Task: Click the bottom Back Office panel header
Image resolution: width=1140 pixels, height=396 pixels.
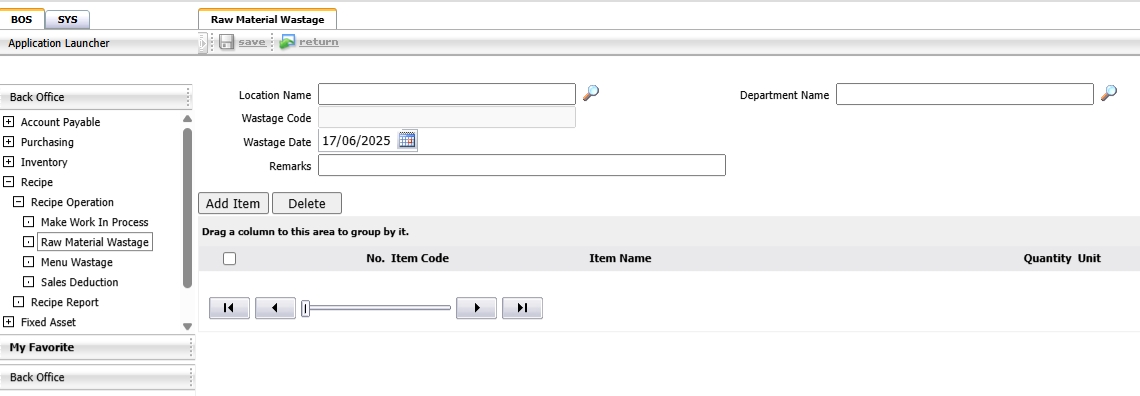Action: coord(97,377)
